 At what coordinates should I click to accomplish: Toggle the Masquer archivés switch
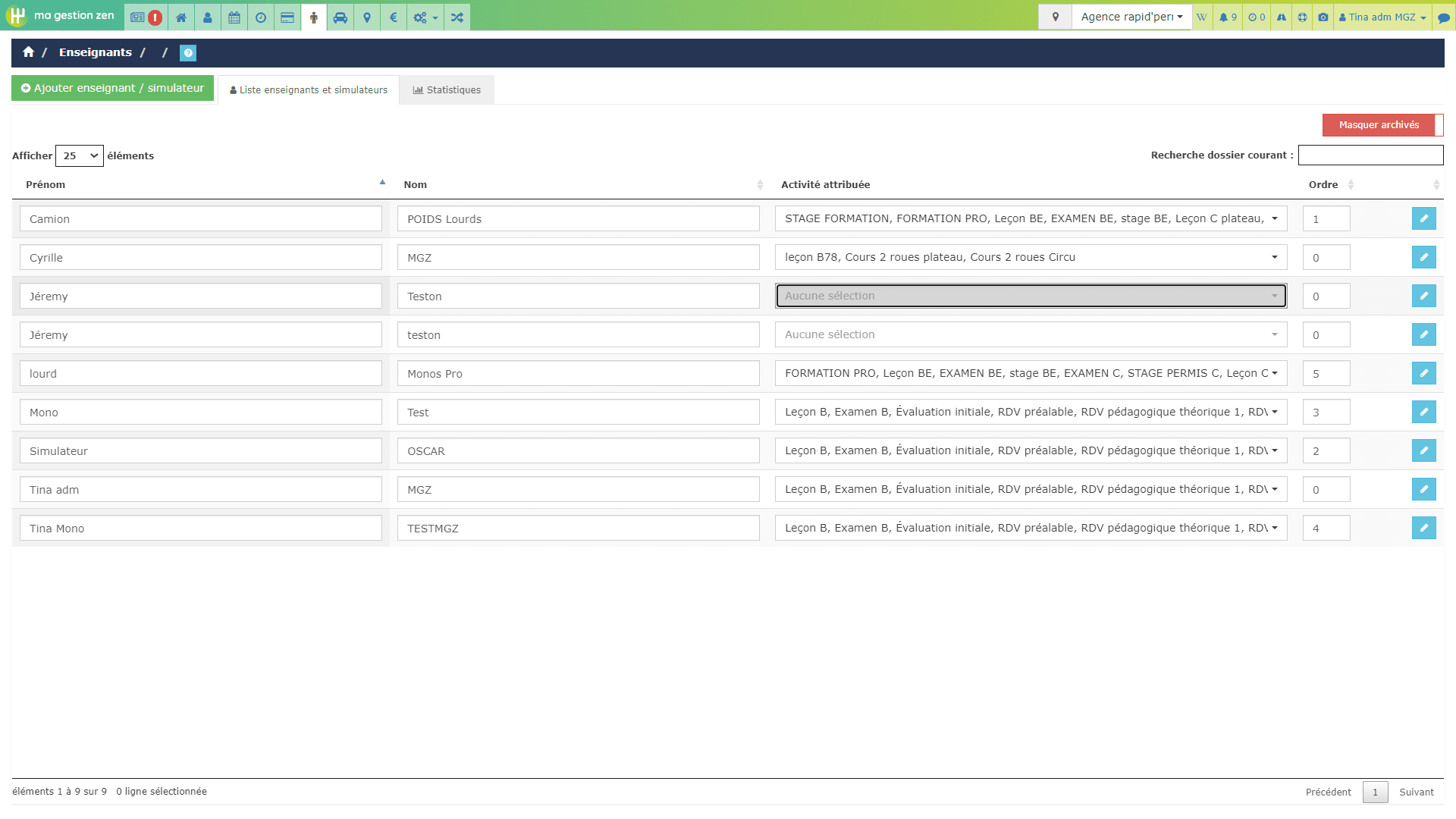tap(1382, 125)
